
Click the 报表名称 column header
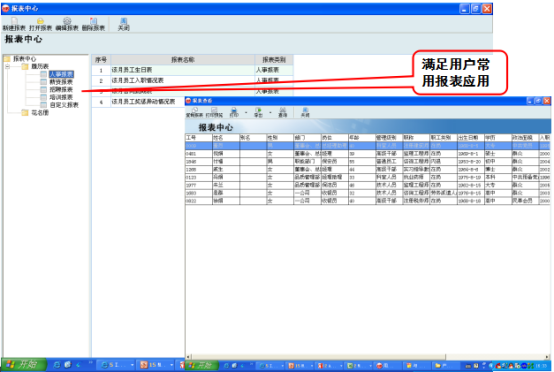click(183, 60)
